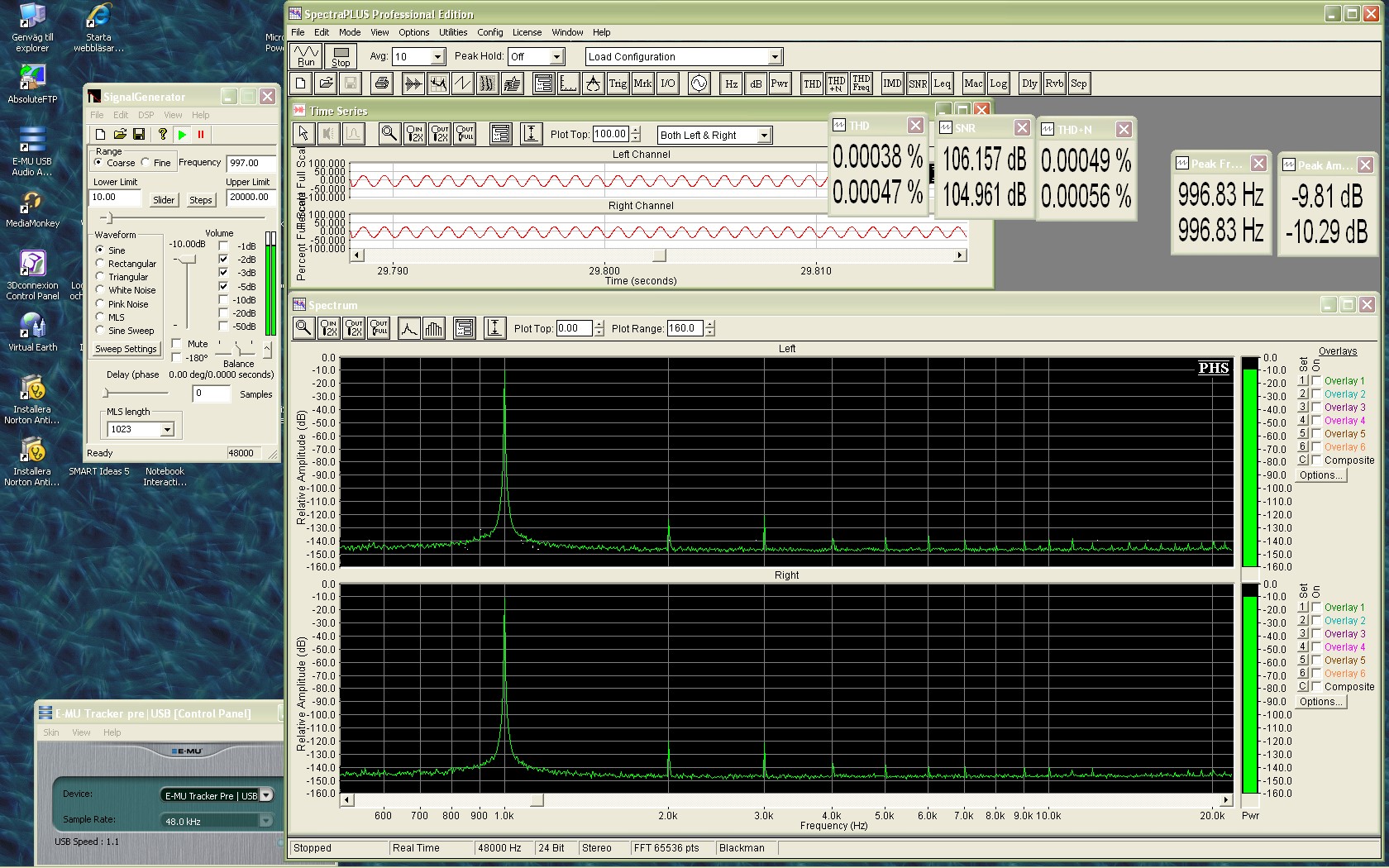Click the Run analyzer button
1389x868 pixels.
306,56
